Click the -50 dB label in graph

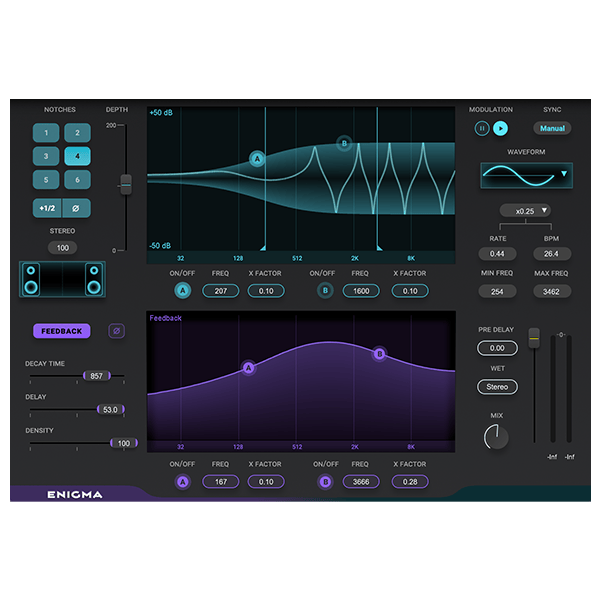click(x=160, y=245)
